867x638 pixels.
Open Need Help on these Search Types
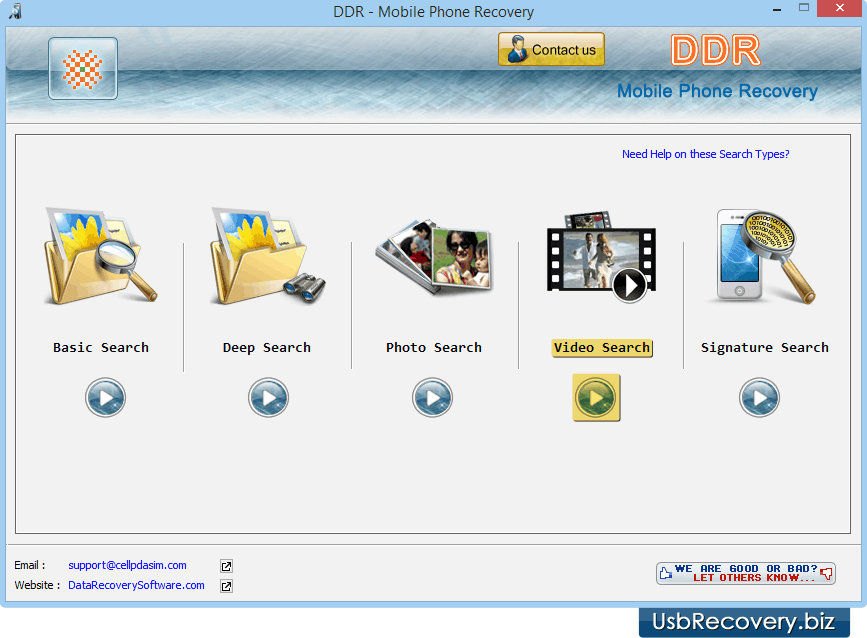(x=706, y=154)
